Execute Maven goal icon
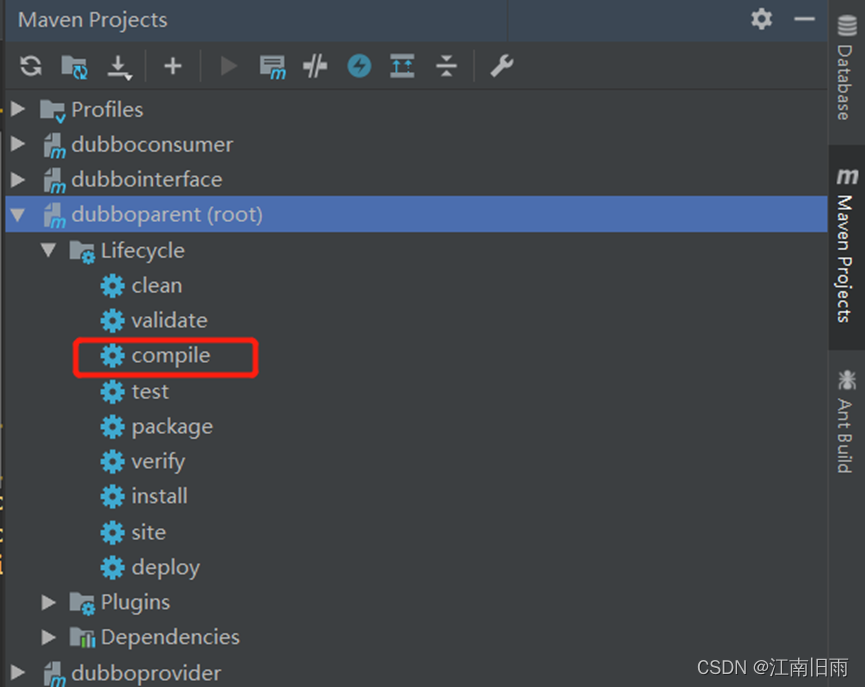865x687 pixels. 273,67
